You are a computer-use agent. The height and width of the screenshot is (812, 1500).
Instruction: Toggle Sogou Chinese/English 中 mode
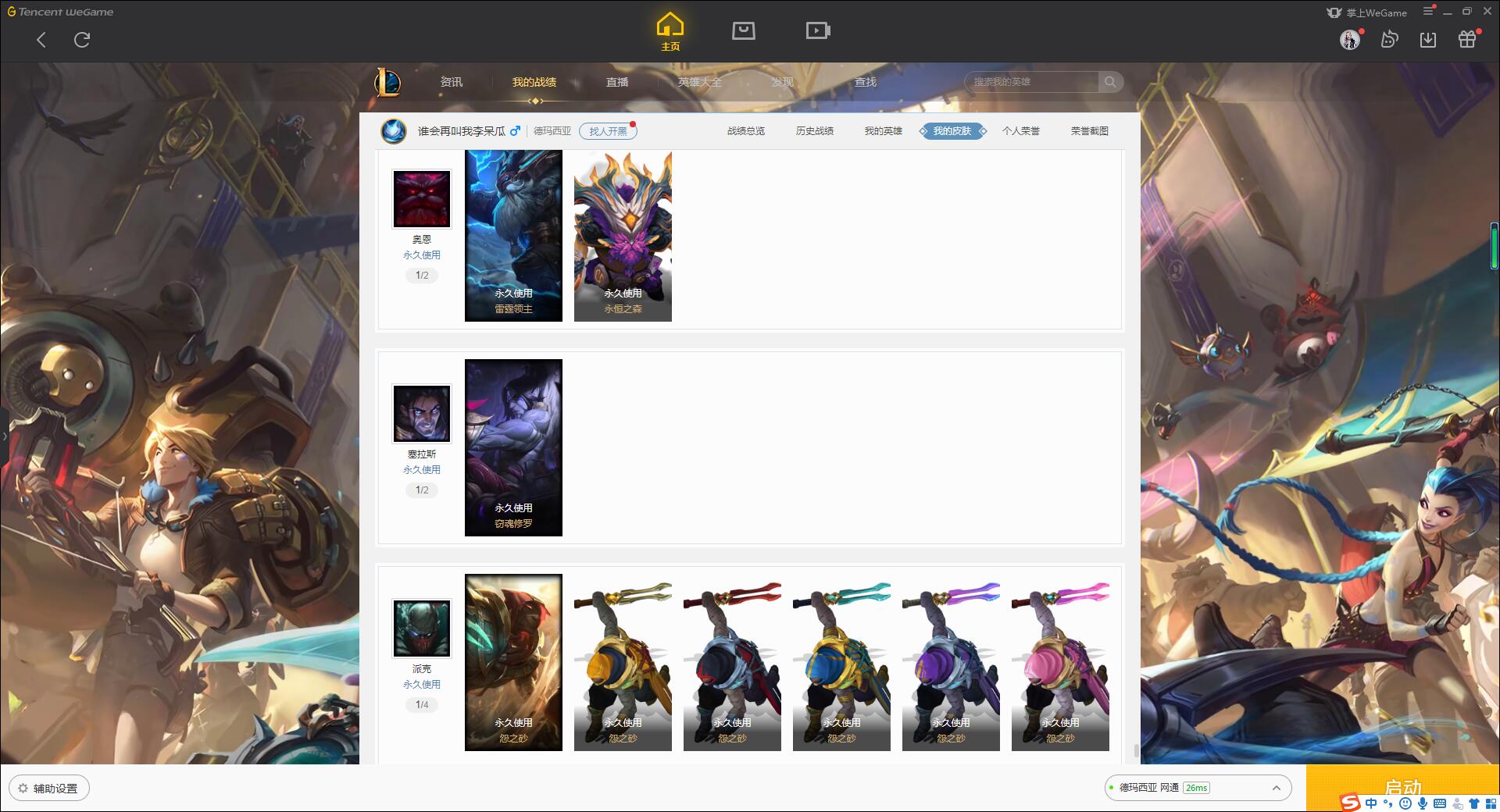coord(1371,803)
